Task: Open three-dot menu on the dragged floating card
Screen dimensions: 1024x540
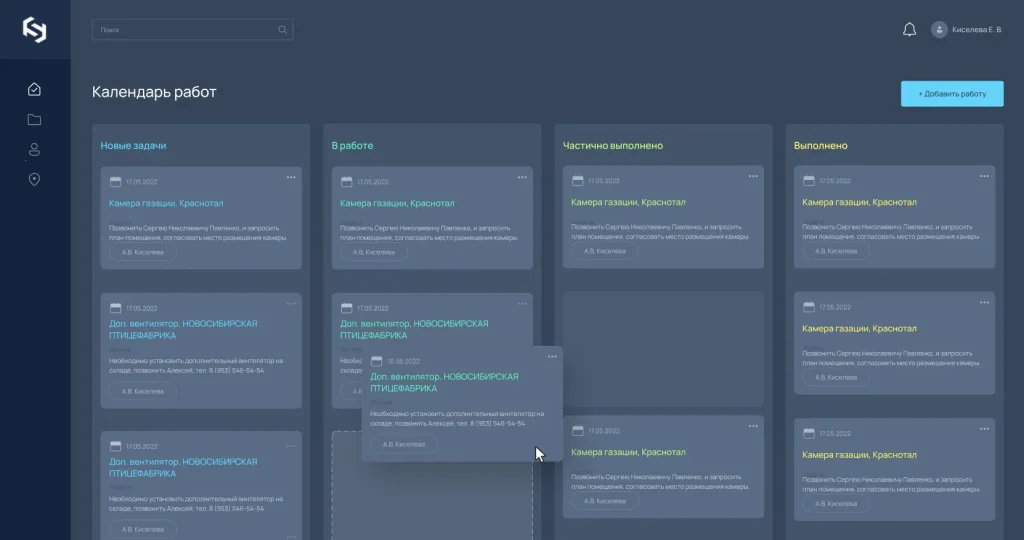Action: (552, 357)
